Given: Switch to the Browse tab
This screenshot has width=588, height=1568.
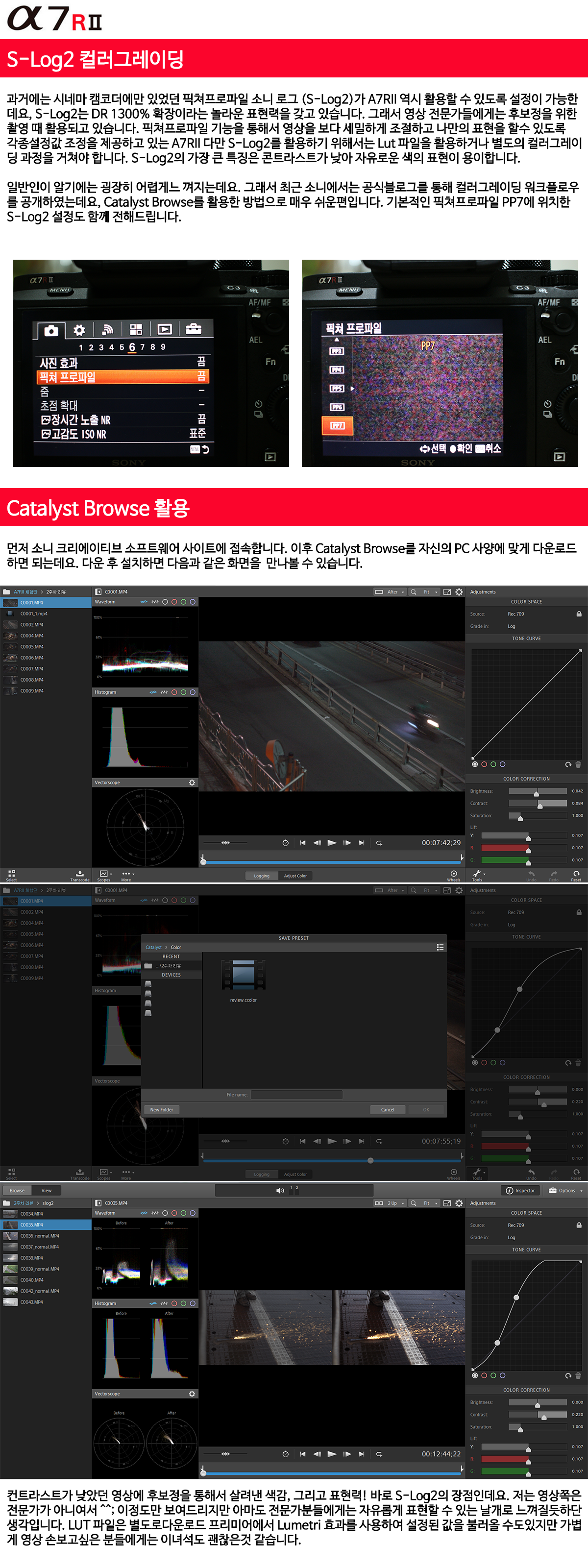Looking at the screenshot, I should click(17, 1190).
